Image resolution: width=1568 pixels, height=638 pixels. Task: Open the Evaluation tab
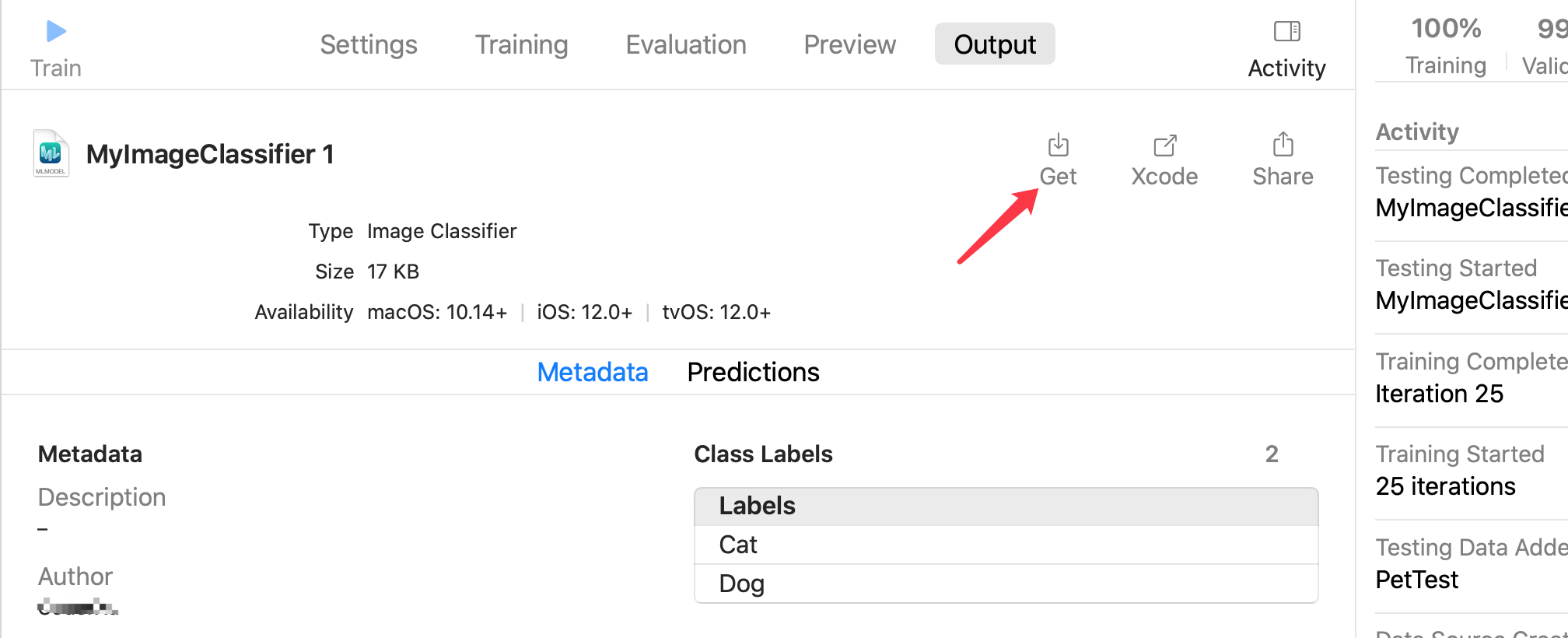[686, 44]
